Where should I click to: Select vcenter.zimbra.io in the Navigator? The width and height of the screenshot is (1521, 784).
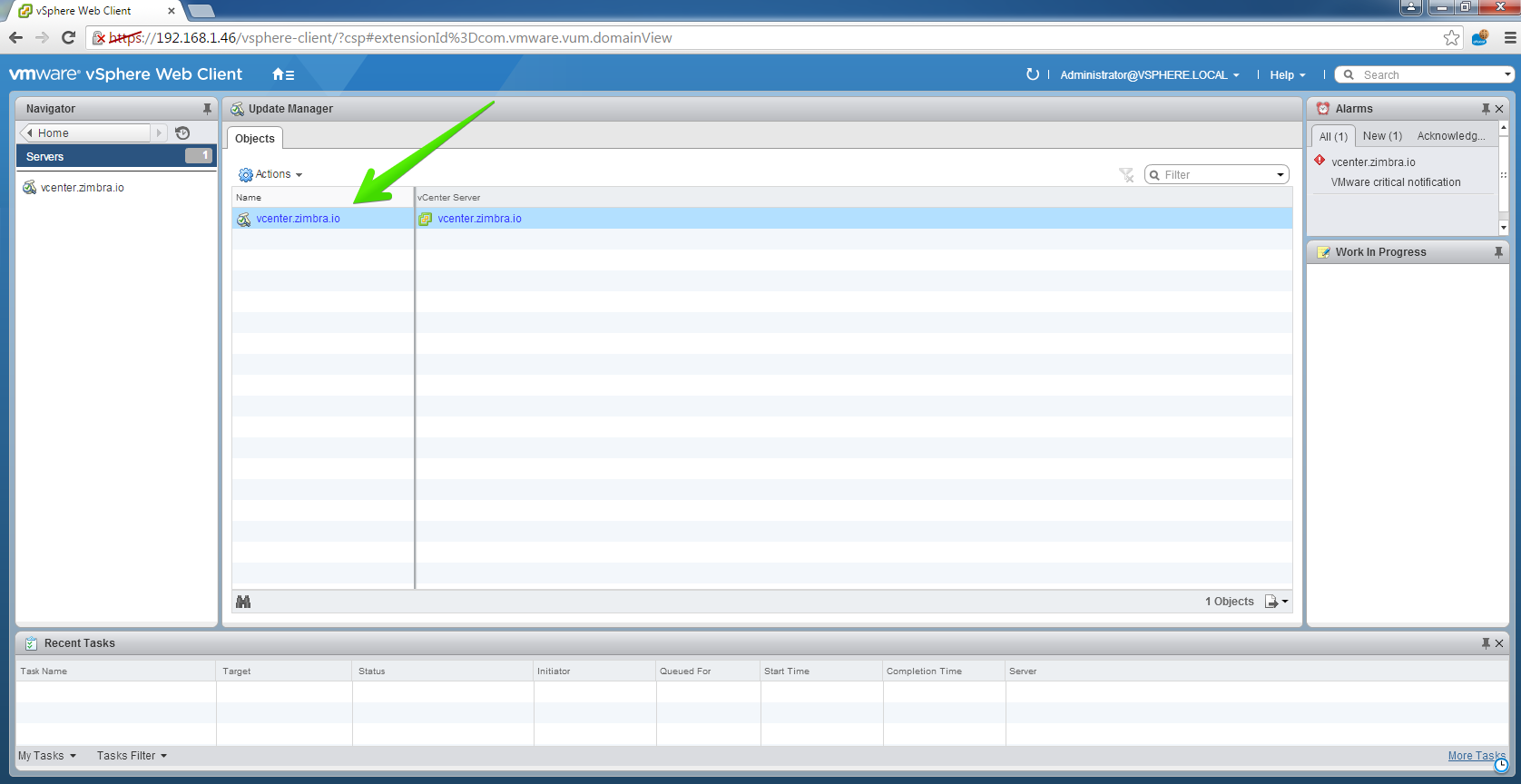[82, 188]
